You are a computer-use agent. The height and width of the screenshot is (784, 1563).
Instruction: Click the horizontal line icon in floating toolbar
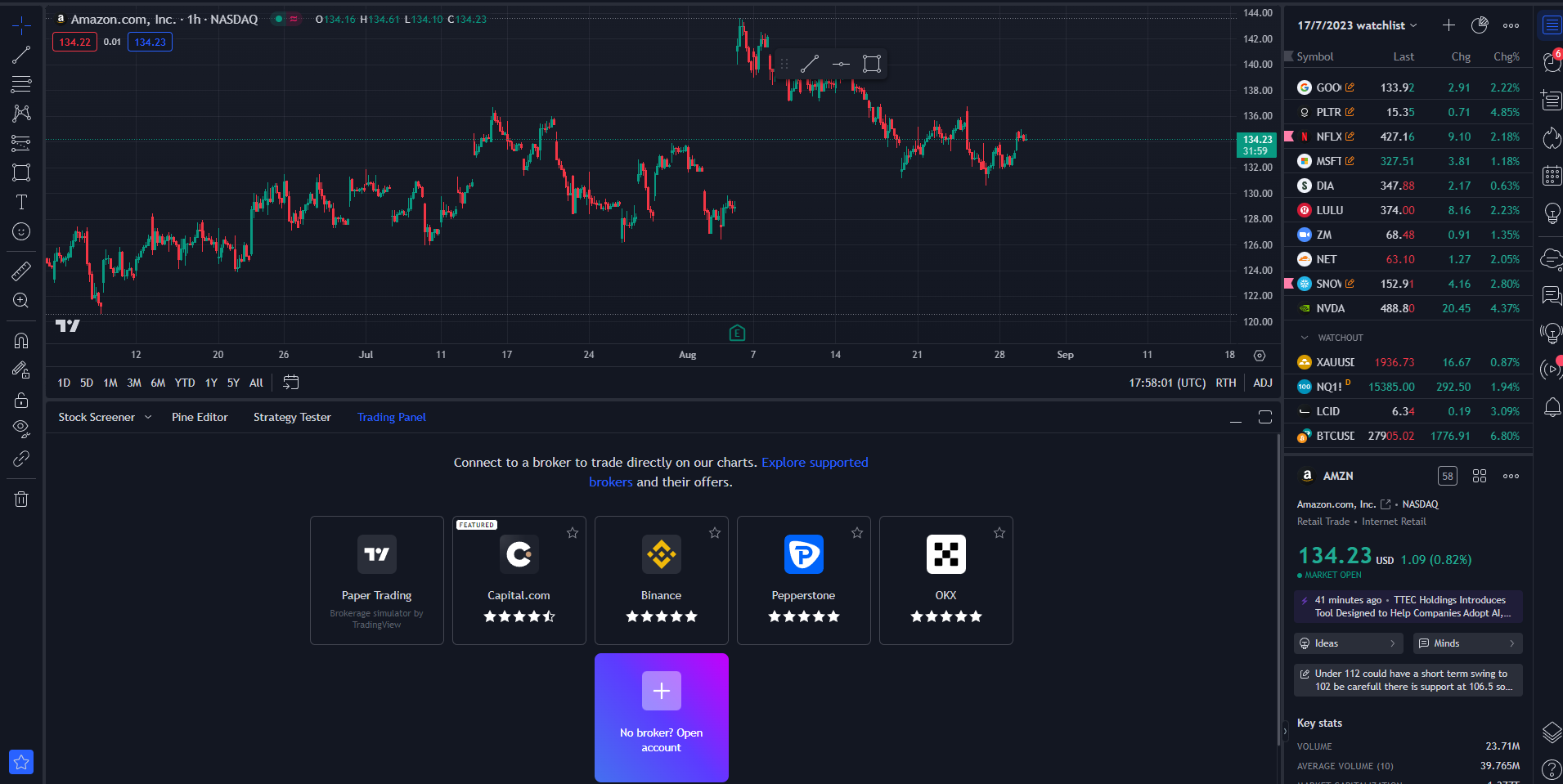point(841,64)
